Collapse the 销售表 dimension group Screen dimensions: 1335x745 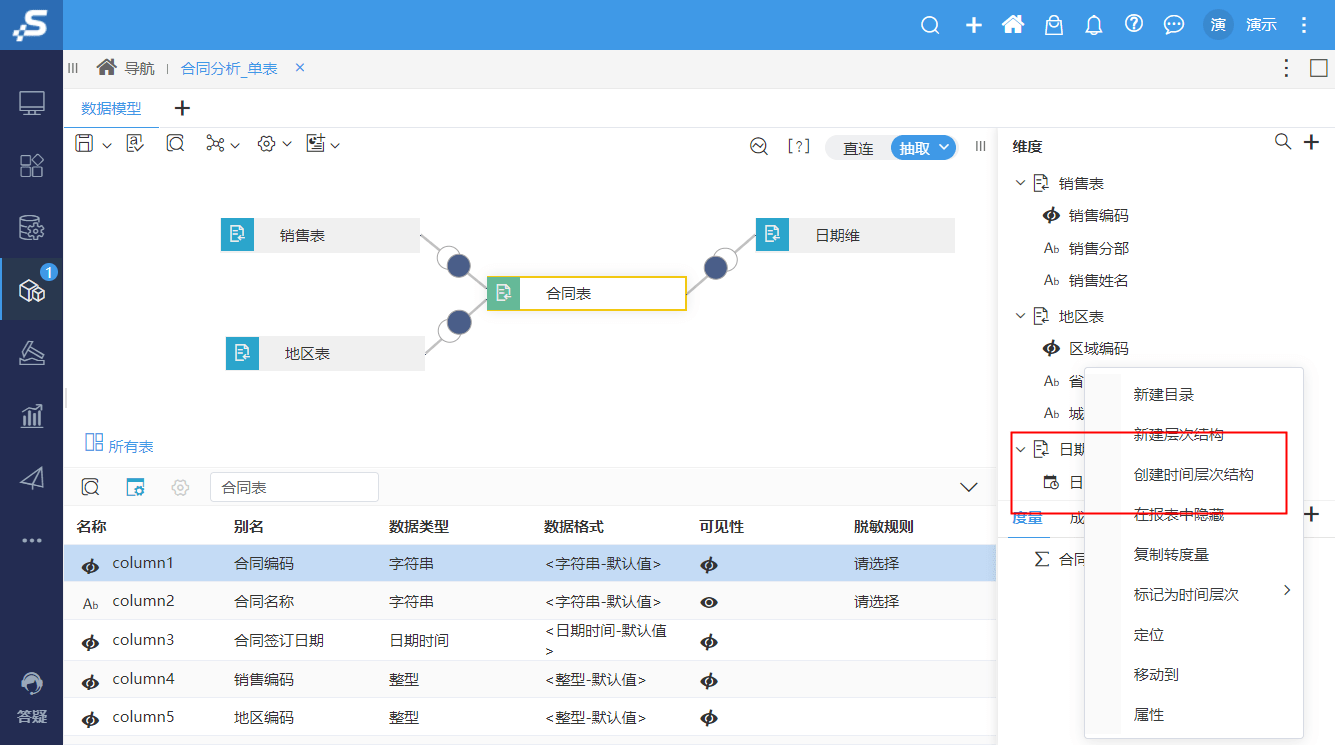click(x=1021, y=183)
